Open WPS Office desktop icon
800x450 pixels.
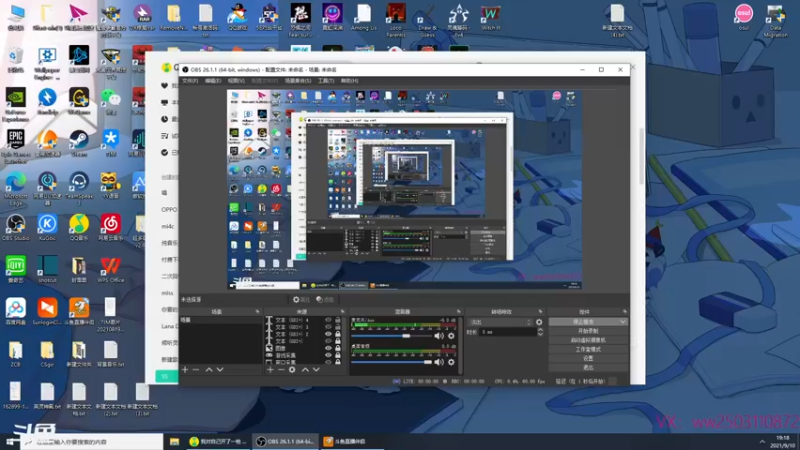click(111, 269)
